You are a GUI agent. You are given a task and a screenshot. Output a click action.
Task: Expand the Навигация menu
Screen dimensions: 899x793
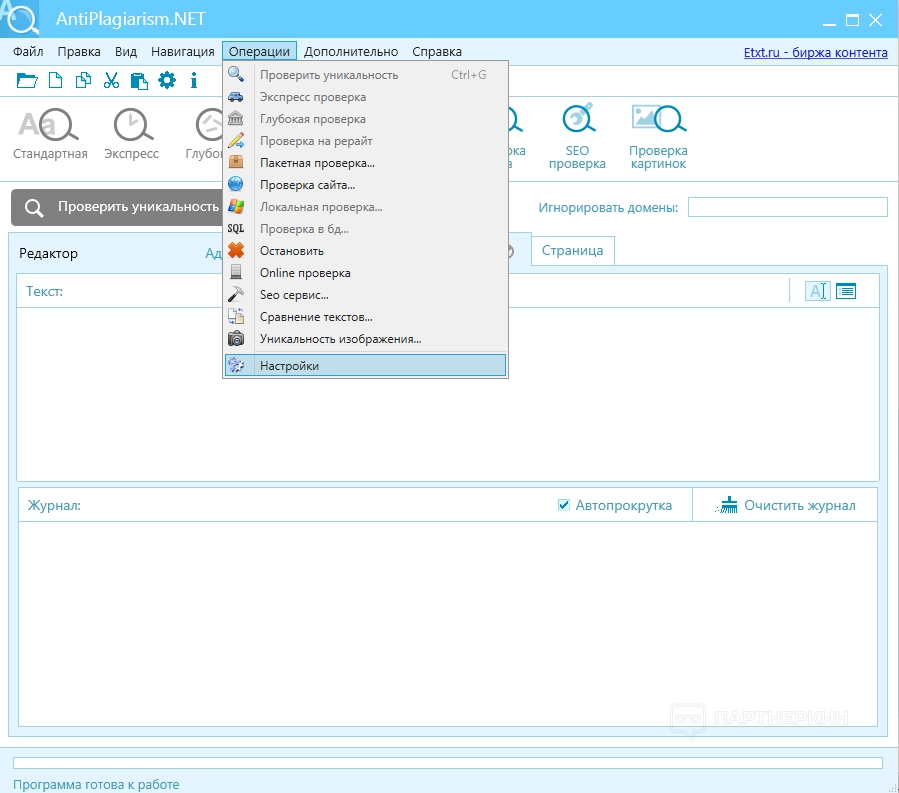pyautogui.click(x=183, y=52)
